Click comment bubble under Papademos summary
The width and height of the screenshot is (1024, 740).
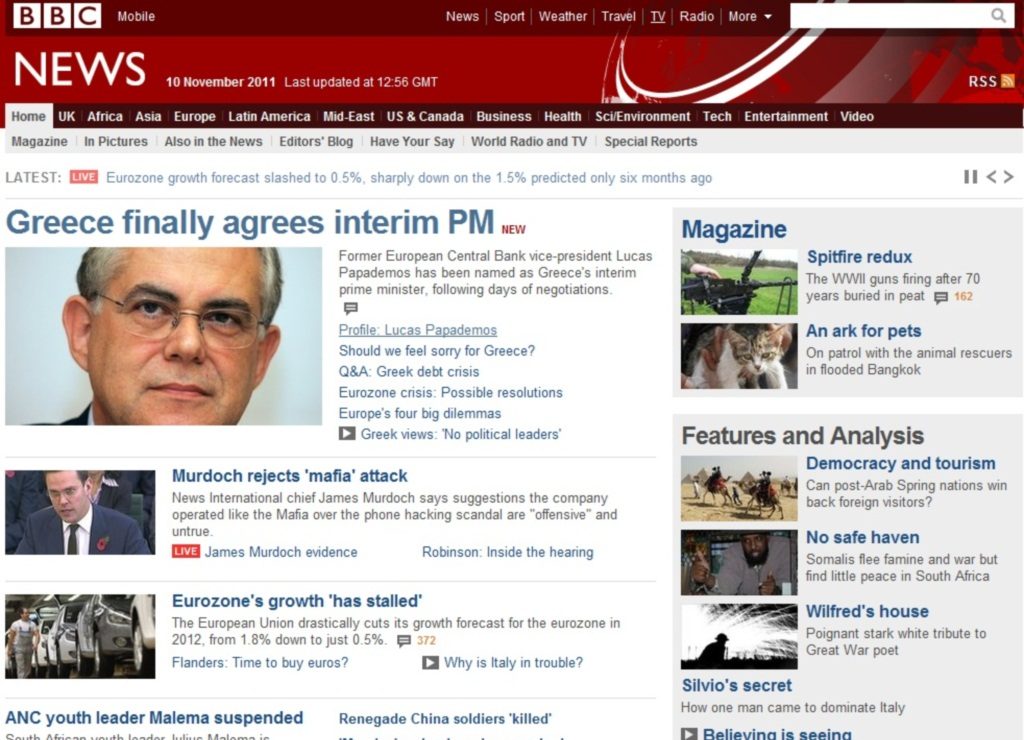click(x=351, y=308)
